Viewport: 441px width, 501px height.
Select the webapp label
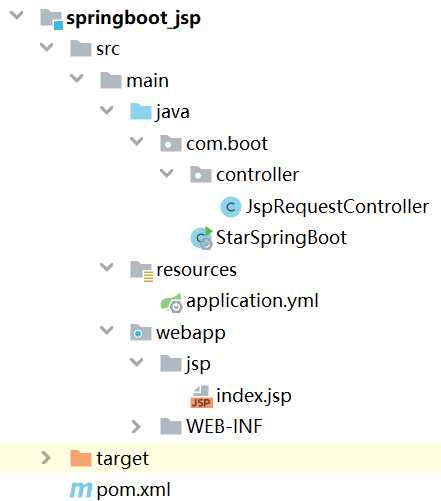click(x=191, y=333)
